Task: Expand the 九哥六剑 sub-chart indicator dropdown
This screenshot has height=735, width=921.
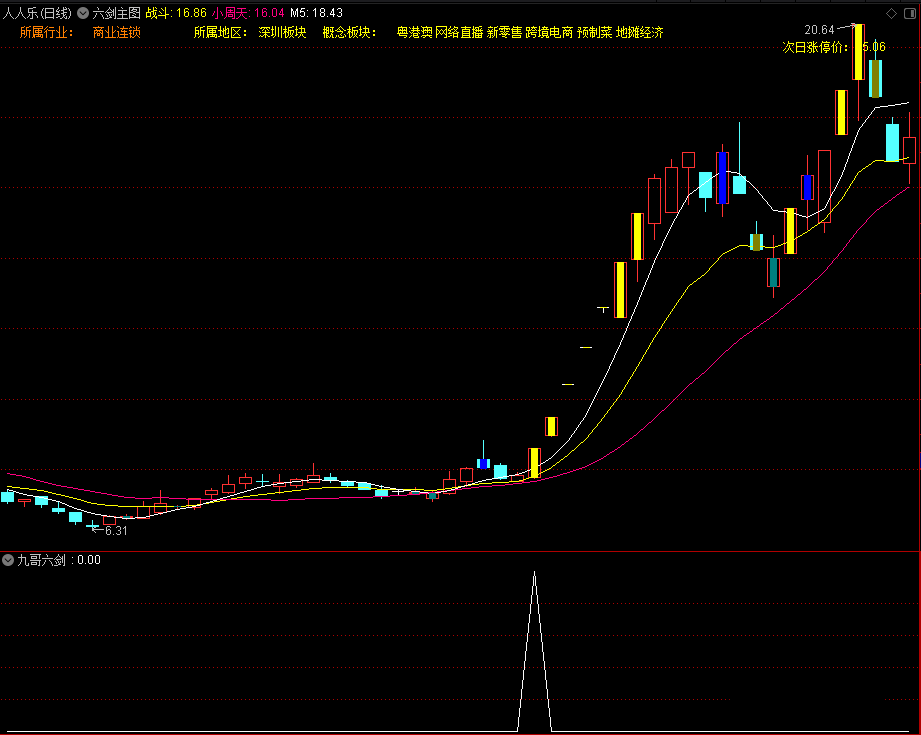Action: tap(9, 560)
